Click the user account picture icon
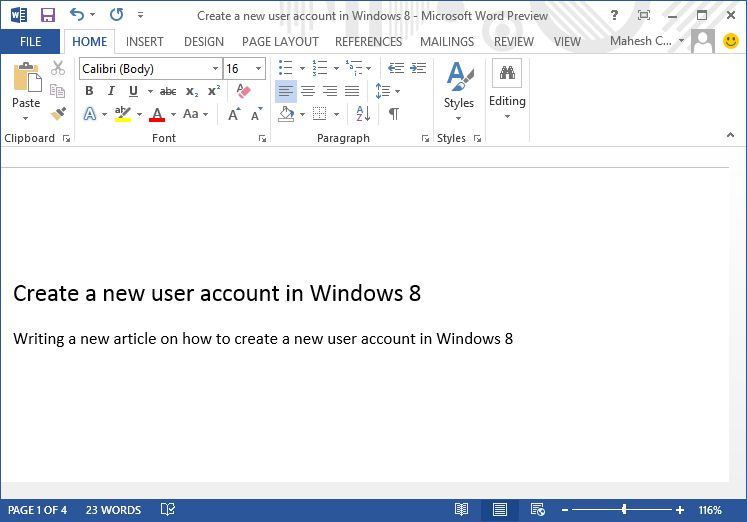This screenshot has width=747, height=522. coord(703,41)
